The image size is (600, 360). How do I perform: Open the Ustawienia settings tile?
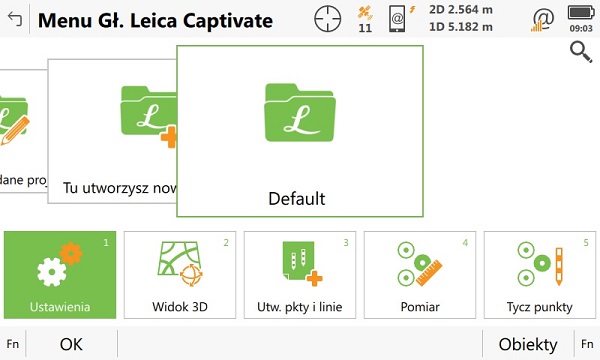[x=60, y=275]
